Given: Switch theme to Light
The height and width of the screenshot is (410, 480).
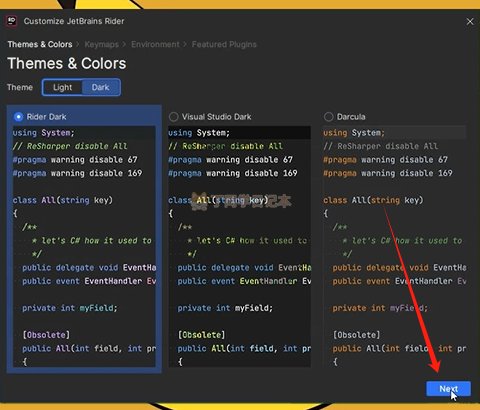Looking at the screenshot, I should [62, 87].
